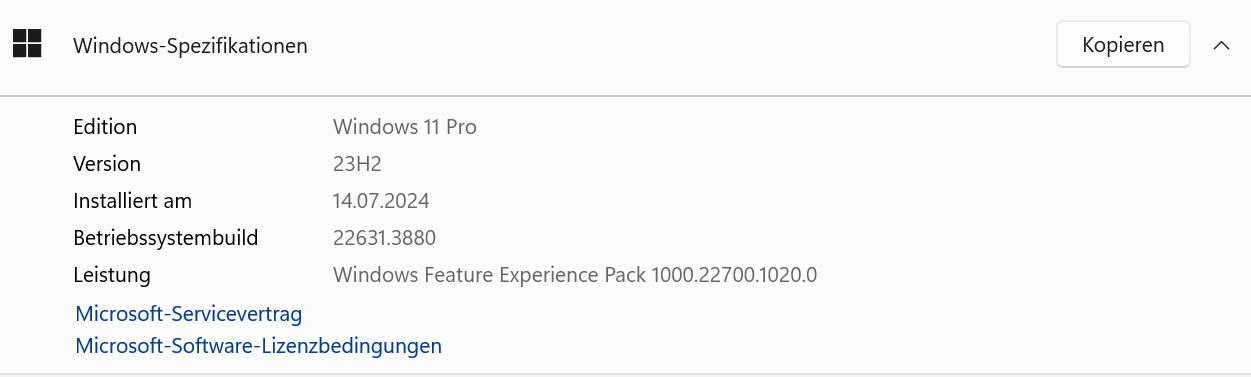The width and height of the screenshot is (1251, 377).
Task: Click the Edition label
Action: coord(105,127)
